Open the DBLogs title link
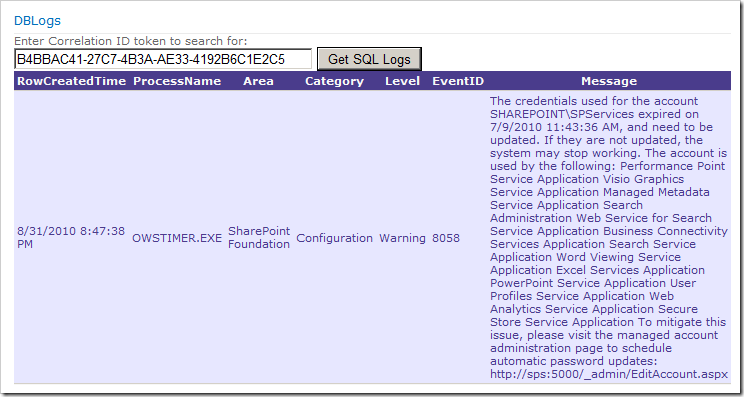Image resolution: width=744 pixels, height=397 pixels. pos(37,21)
